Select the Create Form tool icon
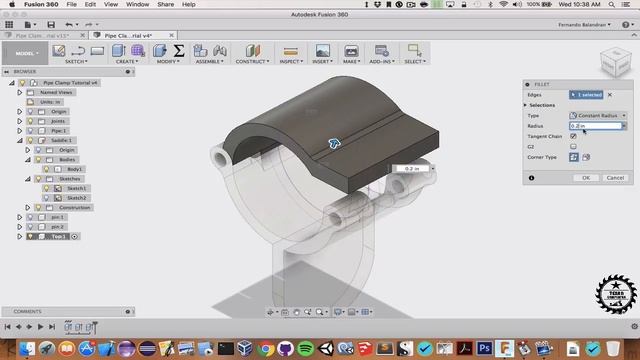 pyautogui.click(x=138, y=51)
